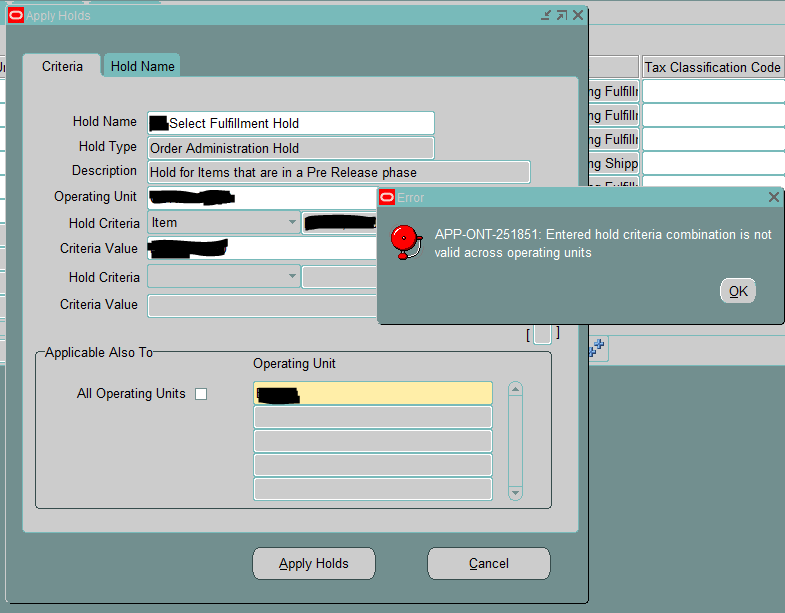Open the second empty Hold Criteria dropdown
This screenshot has height=613, width=785.
pyautogui.click(x=224, y=276)
